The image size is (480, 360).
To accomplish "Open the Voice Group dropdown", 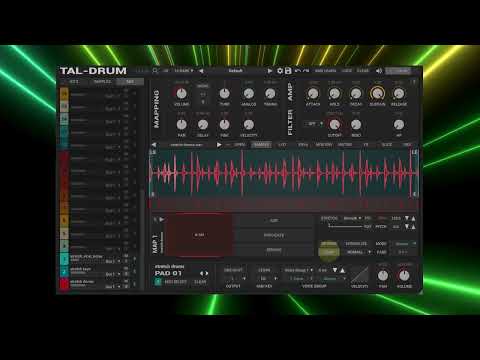I will coord(298,270).
